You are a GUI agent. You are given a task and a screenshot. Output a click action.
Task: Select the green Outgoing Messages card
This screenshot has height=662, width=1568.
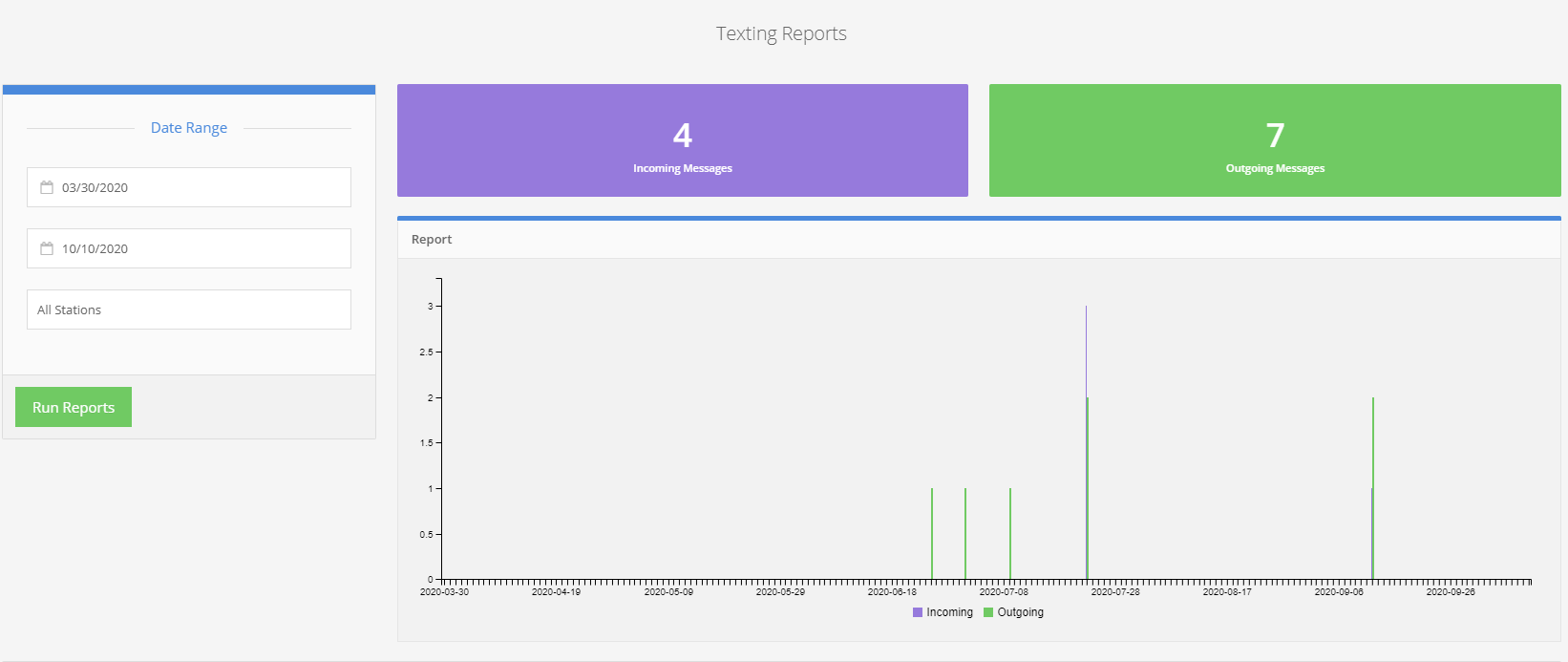point(1274,140)
